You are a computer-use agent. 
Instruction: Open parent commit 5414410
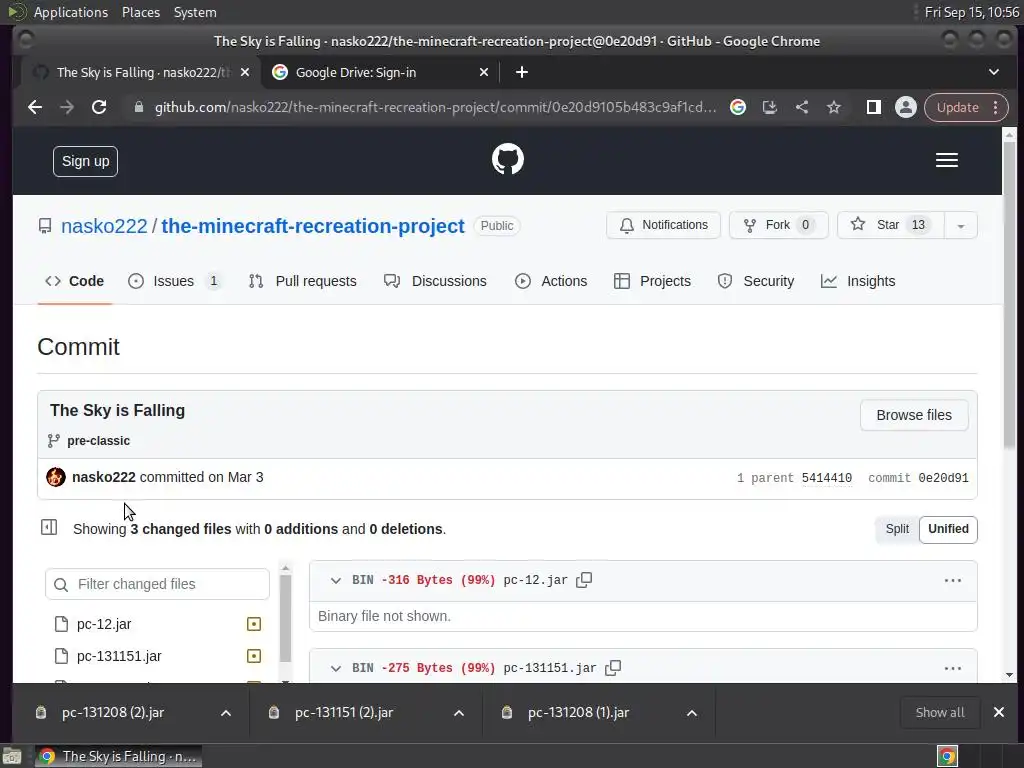coord(827,478)
